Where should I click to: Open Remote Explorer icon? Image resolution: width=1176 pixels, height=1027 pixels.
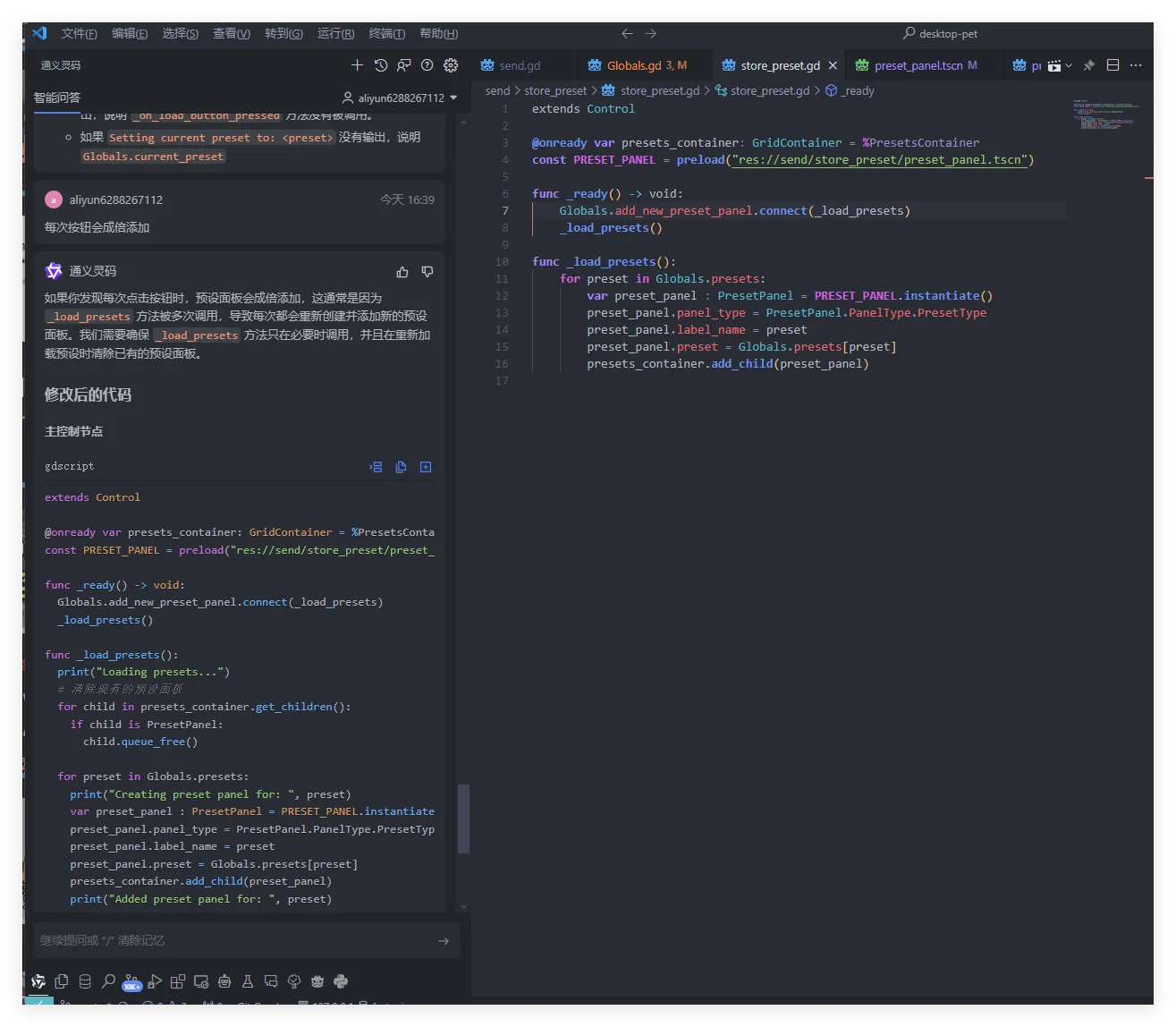click(201, 981)
